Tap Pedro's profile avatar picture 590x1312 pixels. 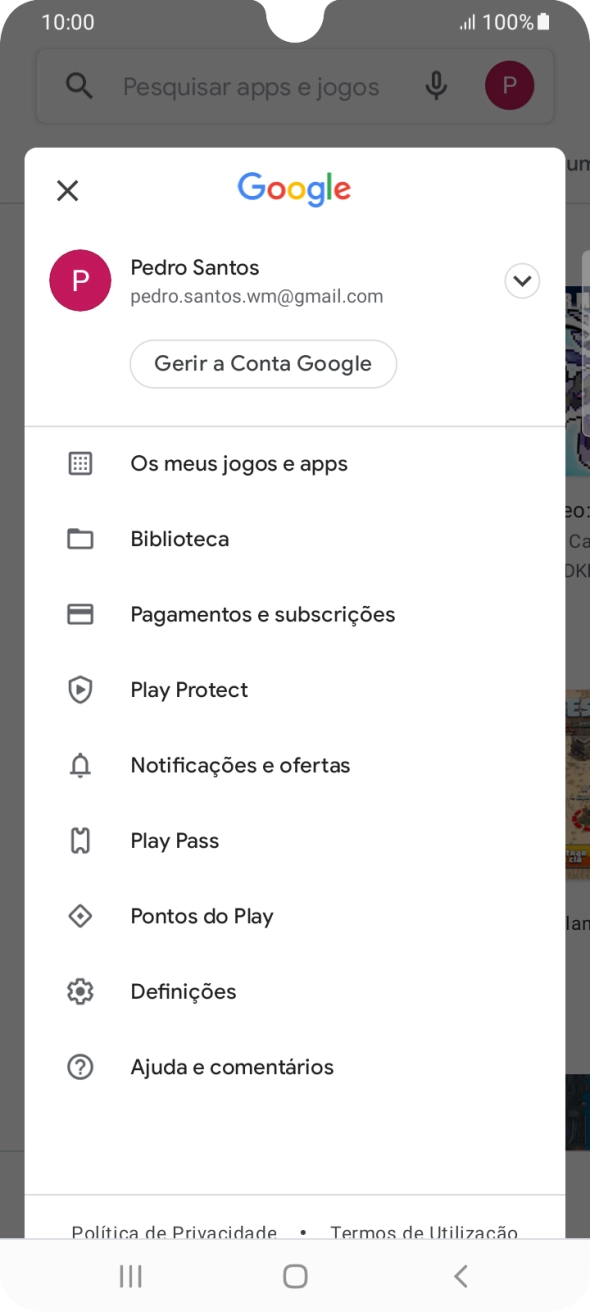click(80, 281)
